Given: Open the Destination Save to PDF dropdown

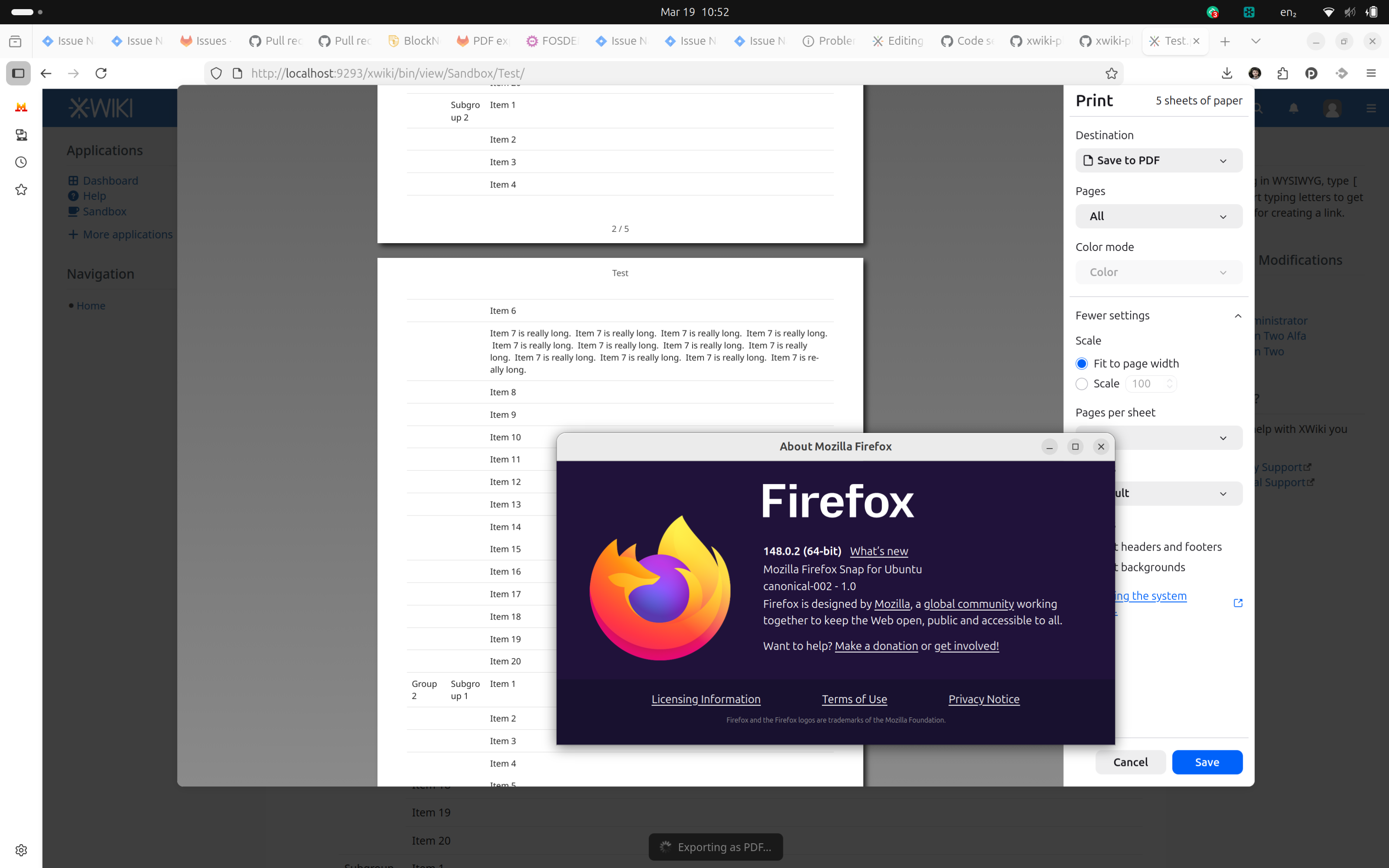Looking at the screenshot, I should point(1158,160).
